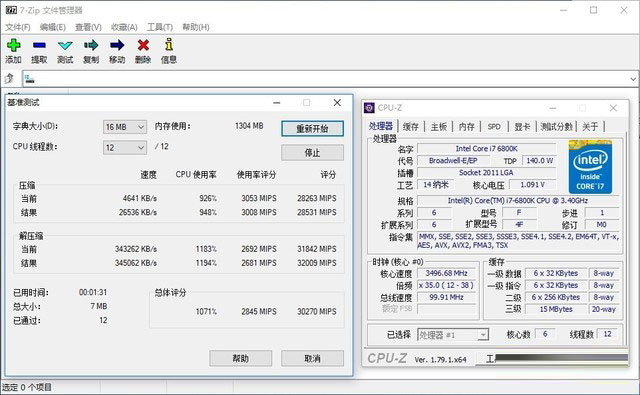Click the core speed 3496.68 MHz field

tap(447, 273)
